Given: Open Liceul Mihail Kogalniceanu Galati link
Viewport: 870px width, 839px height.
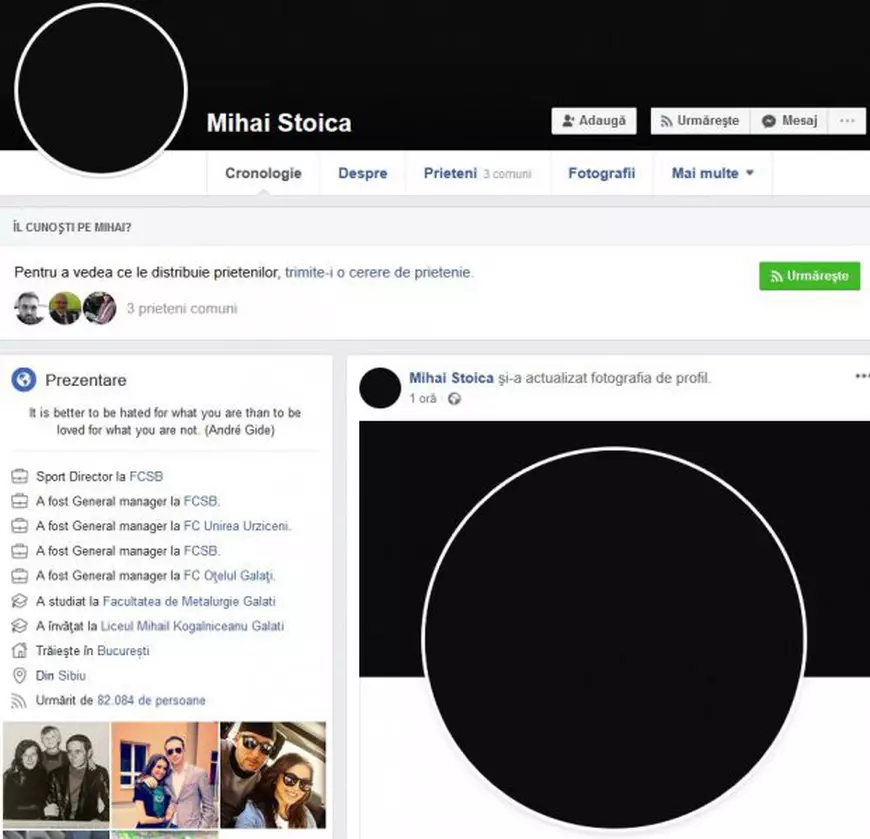Looking at the screenshot, I should pyautogui.click(x=192, y=626).
